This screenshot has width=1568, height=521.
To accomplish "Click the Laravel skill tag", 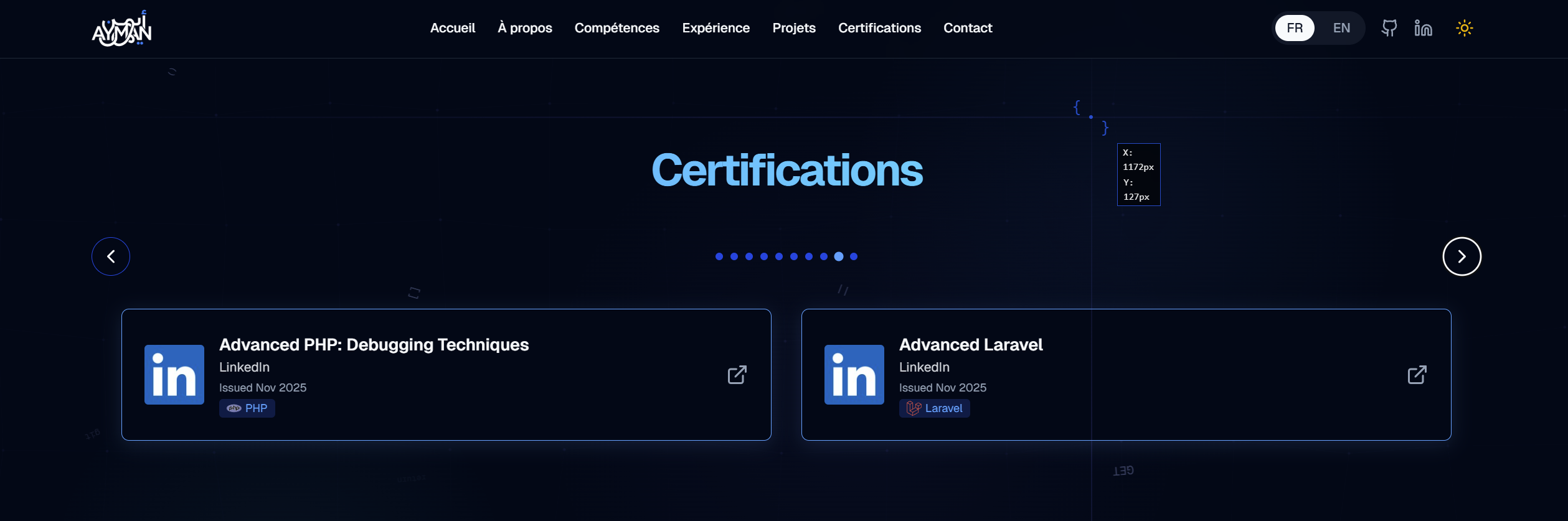I will click(935, 408).
